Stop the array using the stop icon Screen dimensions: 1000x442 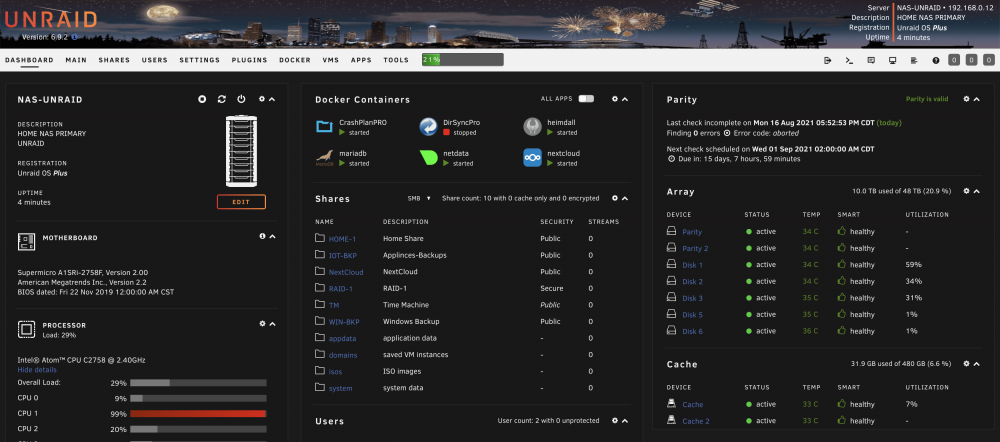202,99
